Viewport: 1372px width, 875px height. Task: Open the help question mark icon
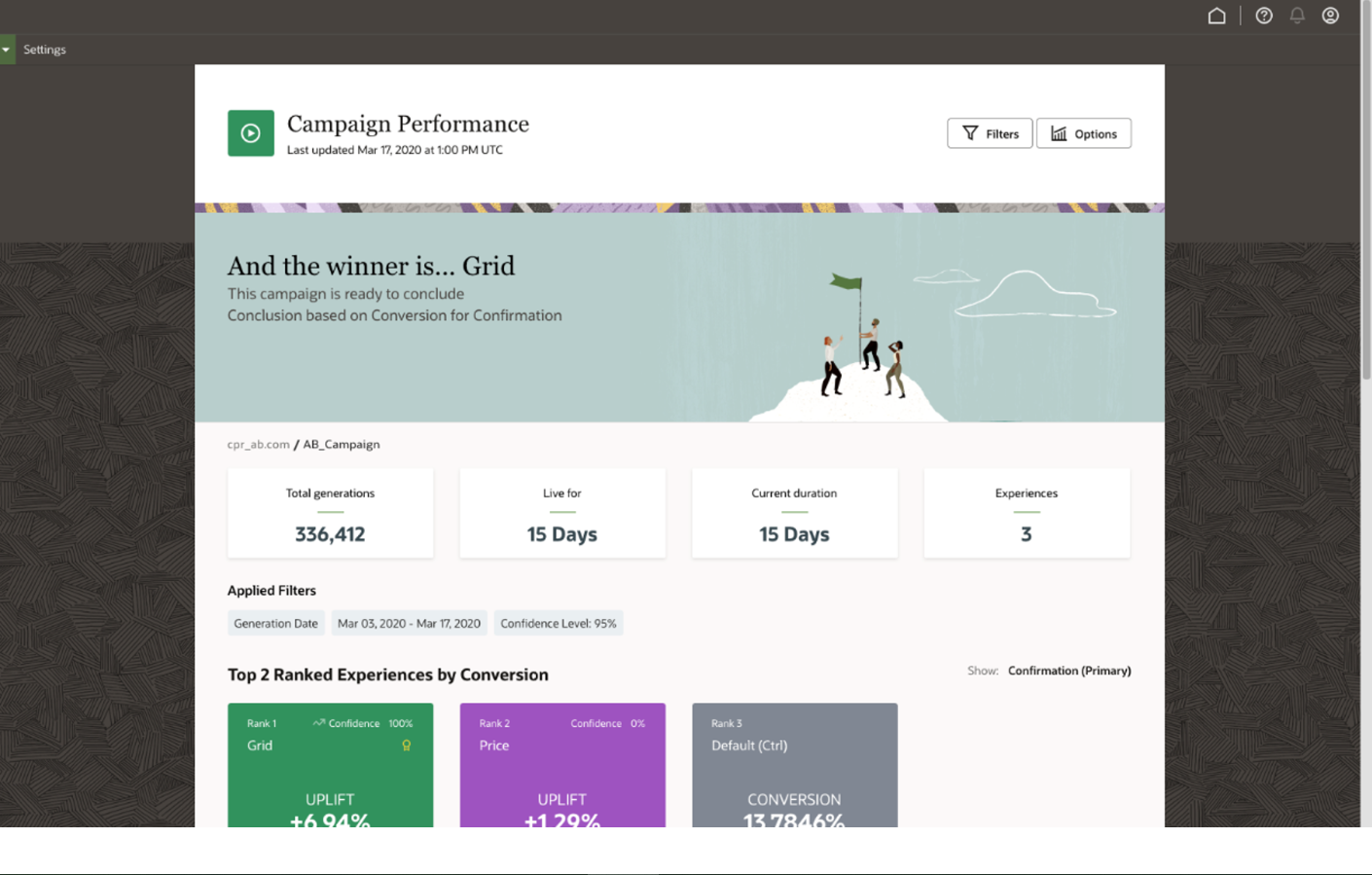[x=1264, y=16]
